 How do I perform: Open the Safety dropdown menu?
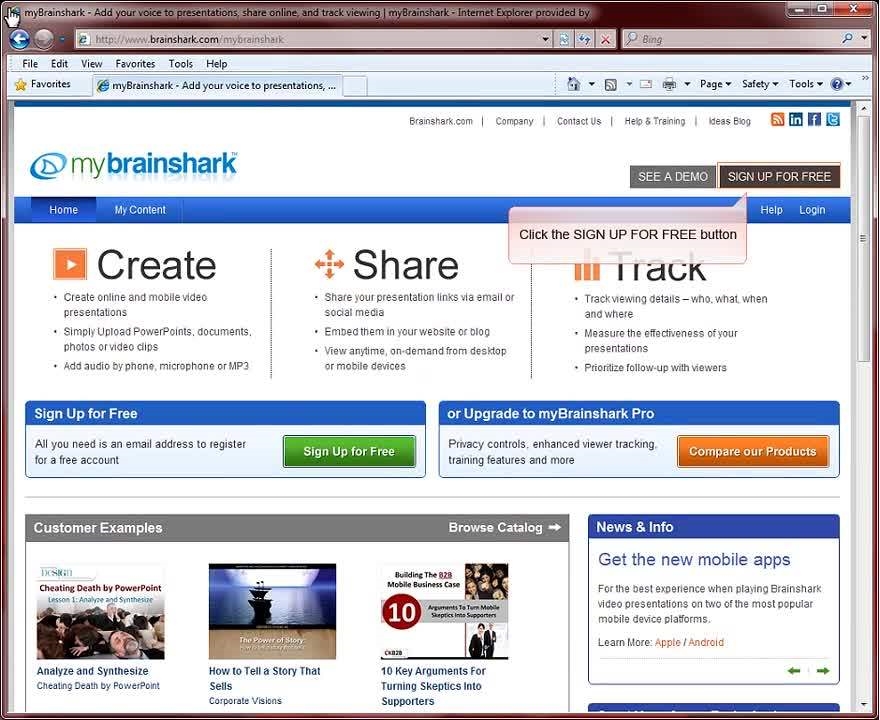click(760, 84)
